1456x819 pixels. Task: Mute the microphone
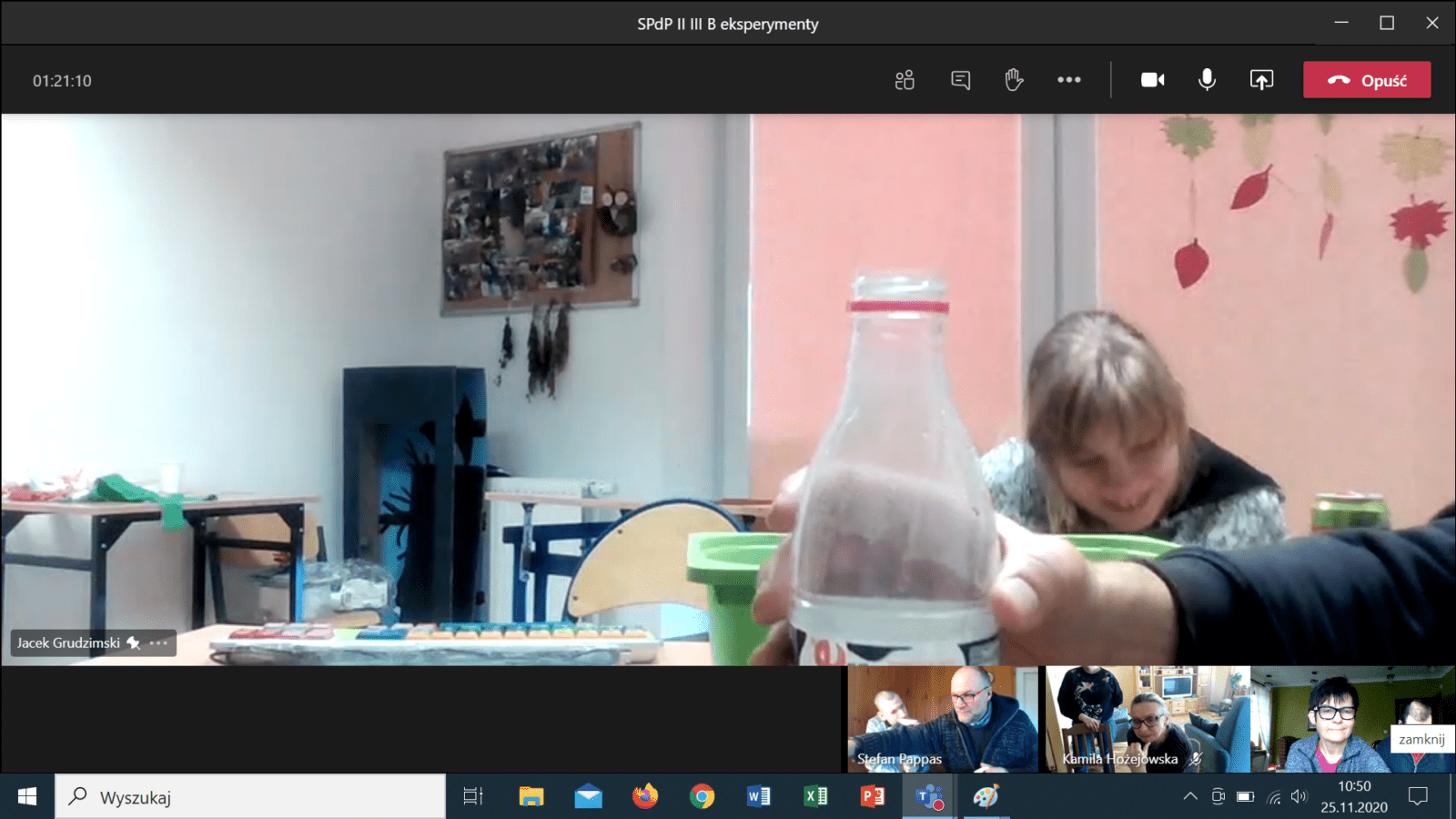(1207, 80)
